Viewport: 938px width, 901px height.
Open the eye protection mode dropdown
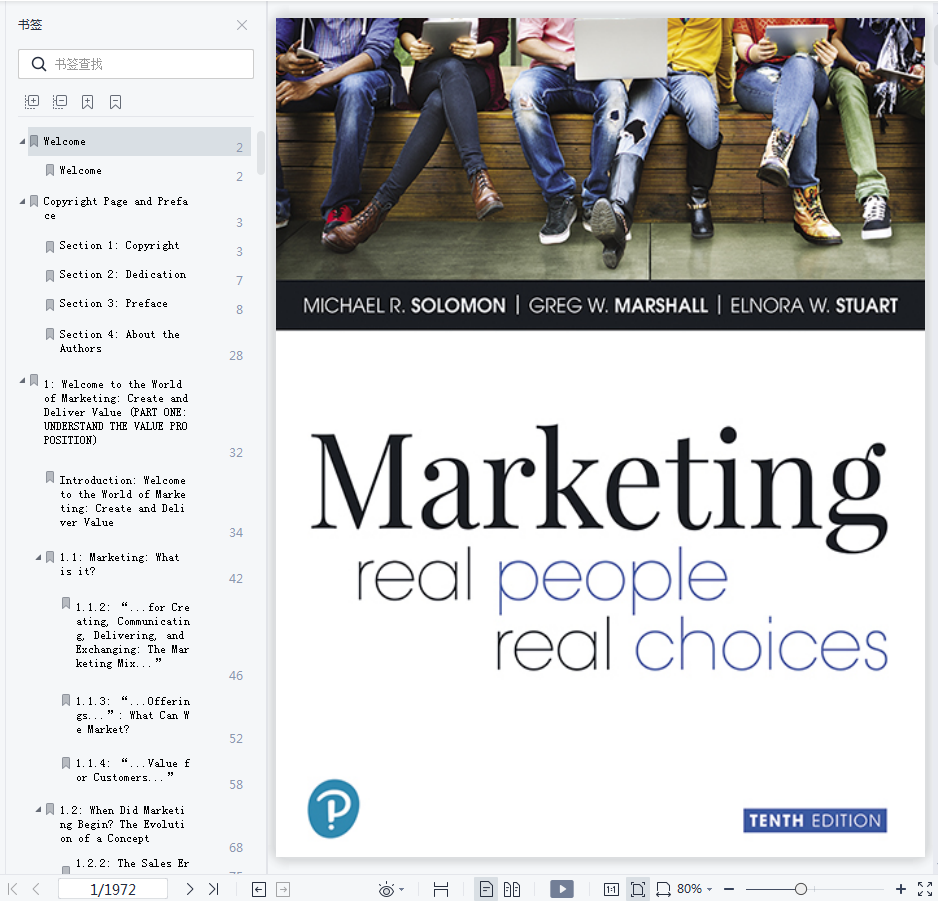tap(401, 890)
